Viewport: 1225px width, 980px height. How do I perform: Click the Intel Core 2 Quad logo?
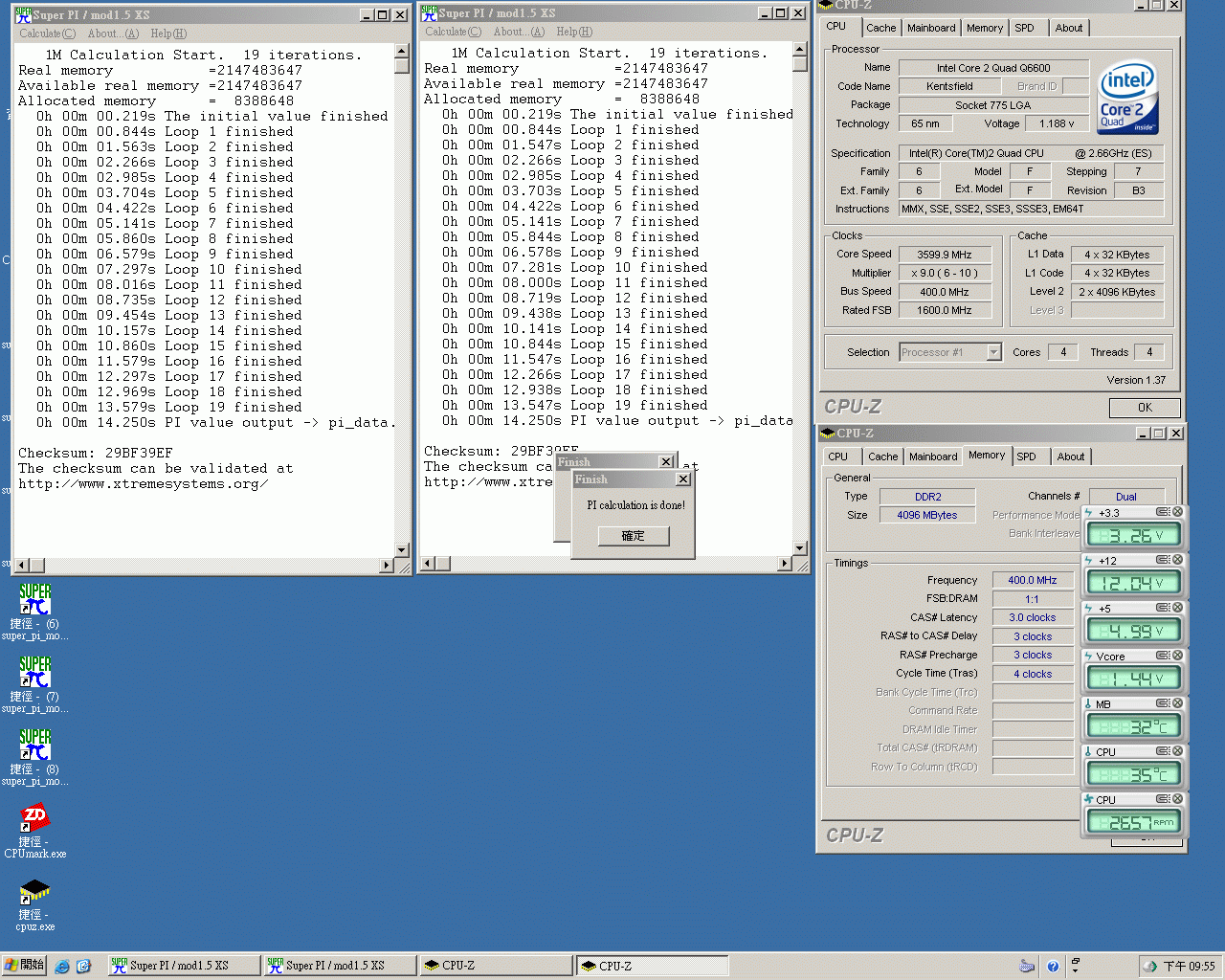click(x=1127, y=99)
